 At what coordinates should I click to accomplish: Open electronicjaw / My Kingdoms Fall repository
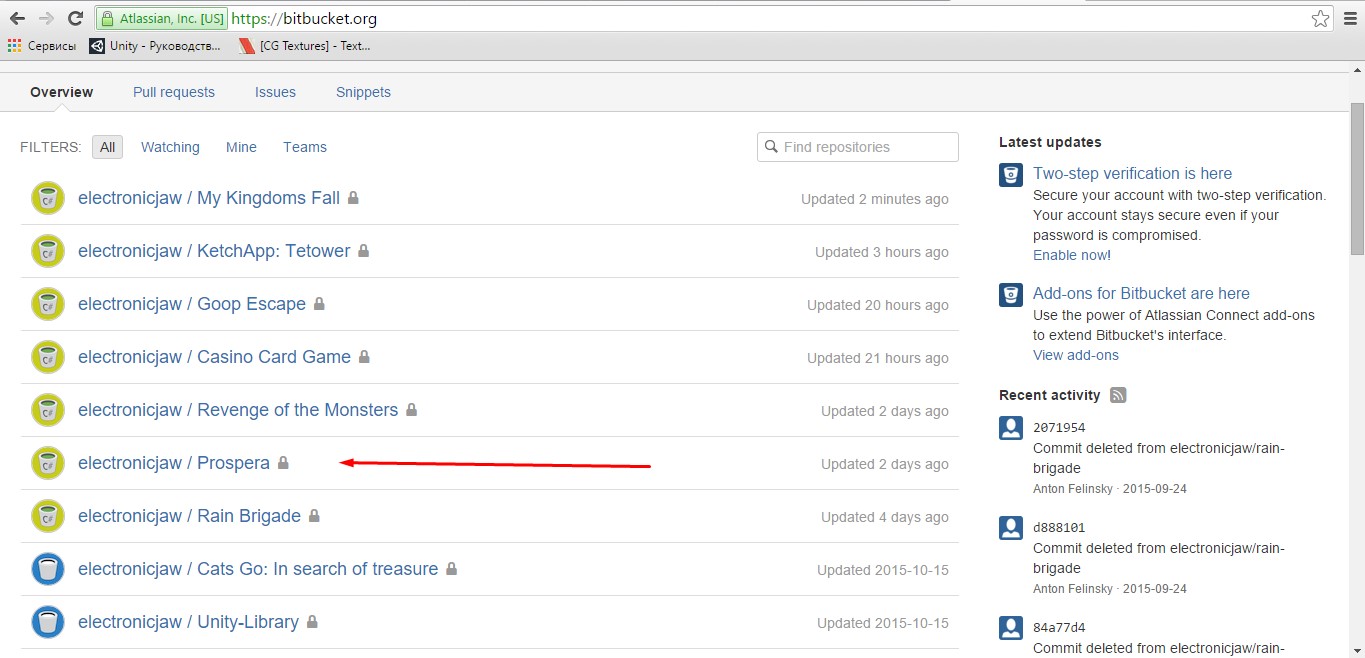click(209, 198)
